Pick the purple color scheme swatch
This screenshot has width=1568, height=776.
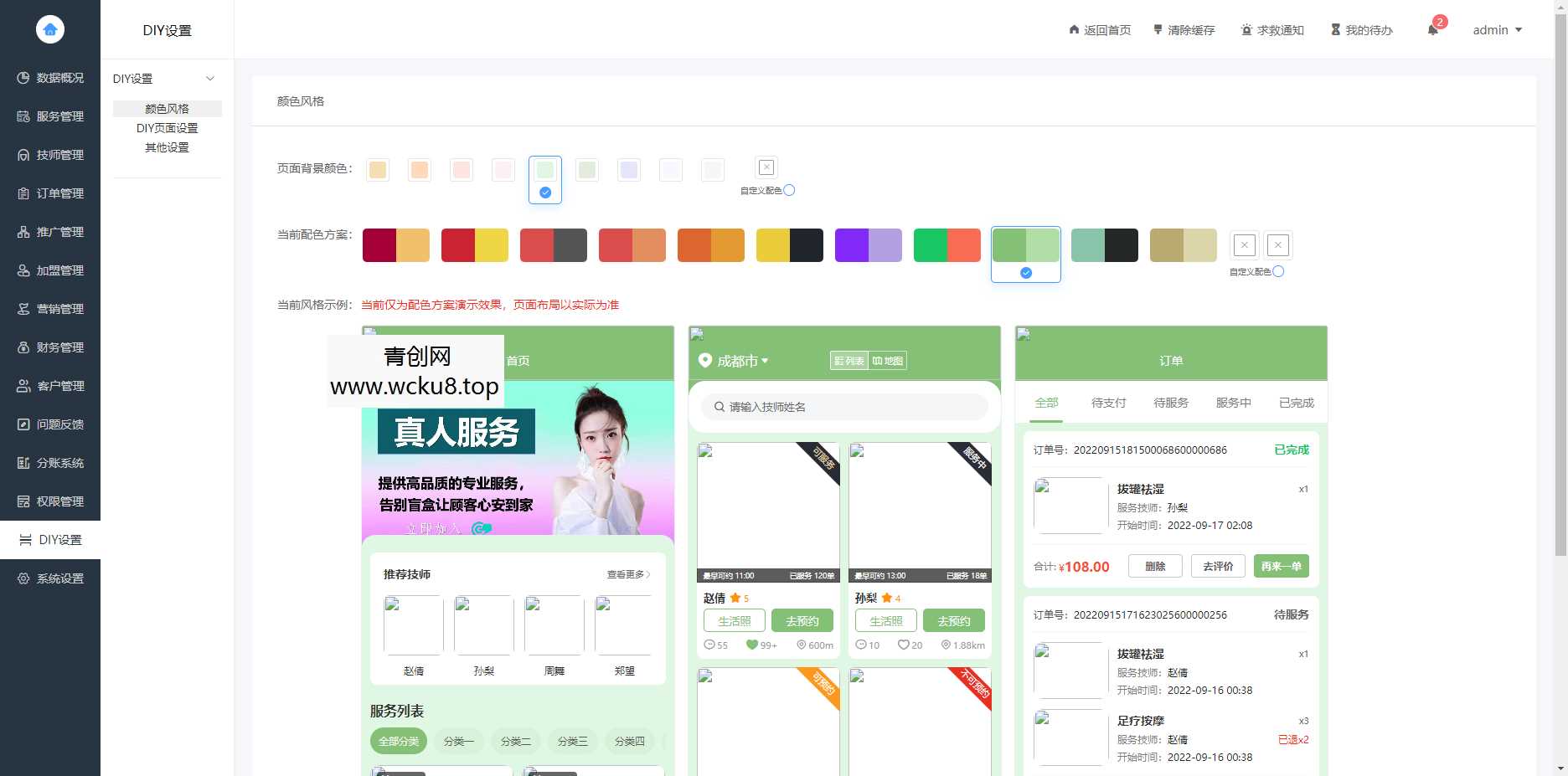pos(869,244)
